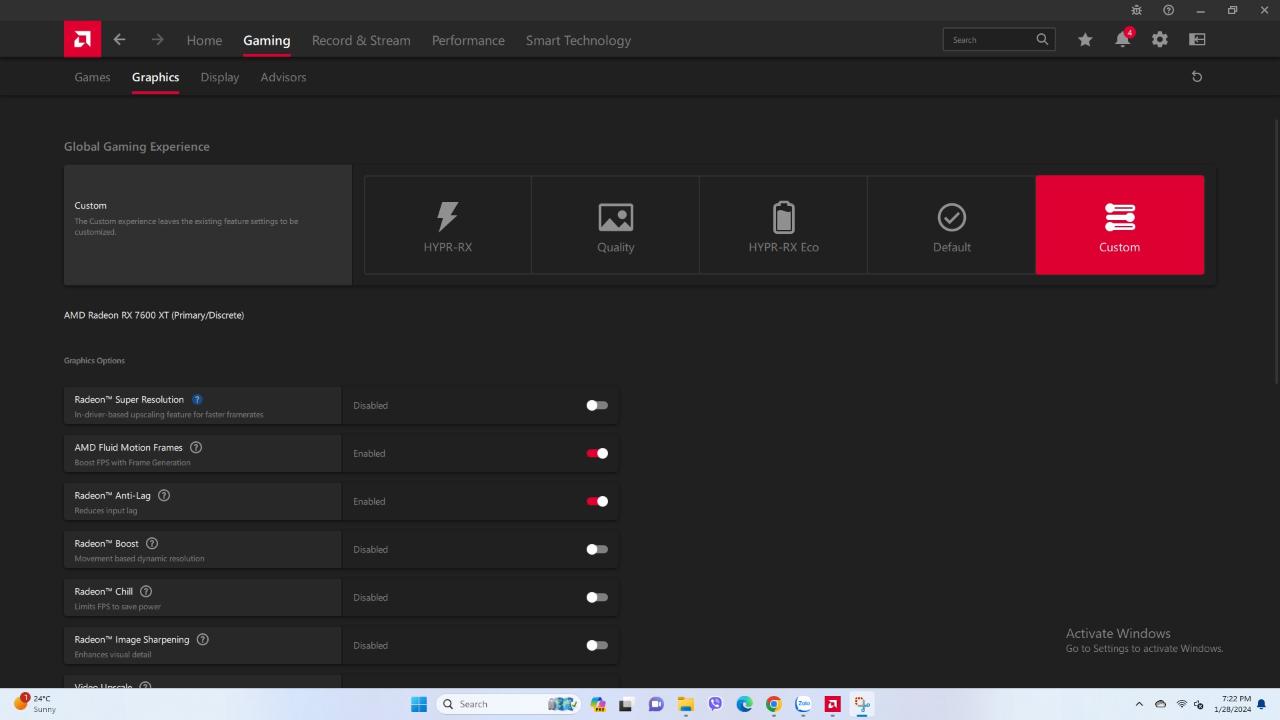Image resolution: width=1280 pixels, height=720 pixels.
Task: Show help for Radeon Boost
Action: (x=152, y=544)
